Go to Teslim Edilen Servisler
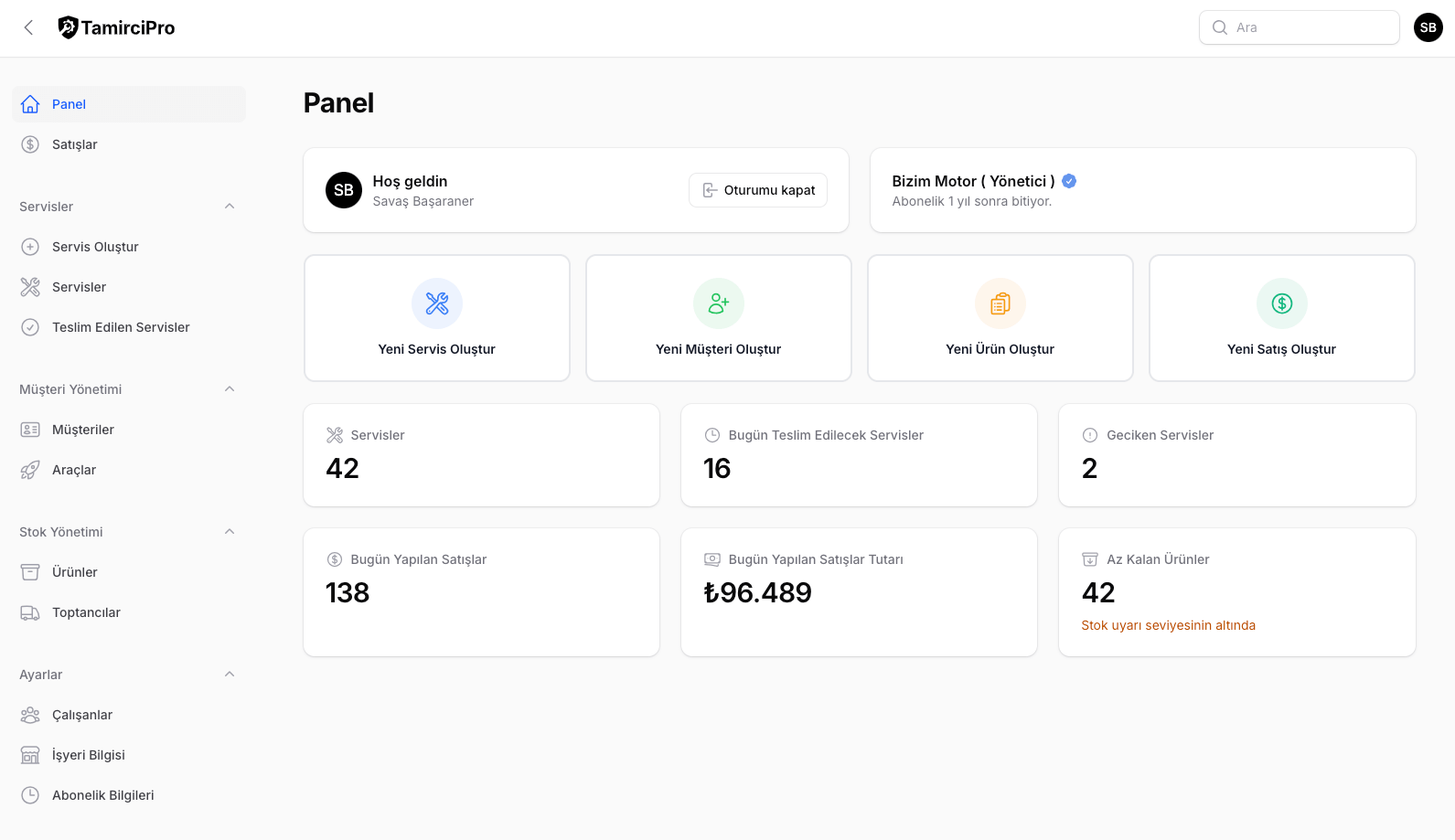 [121, 327]
